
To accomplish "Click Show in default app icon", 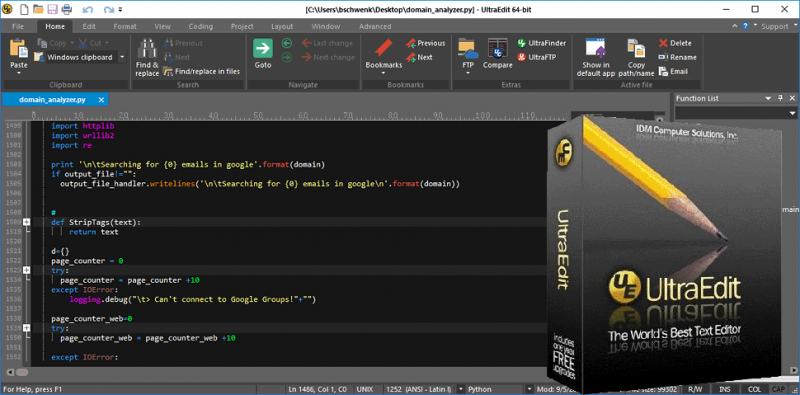I will click(x=595, y=48).
